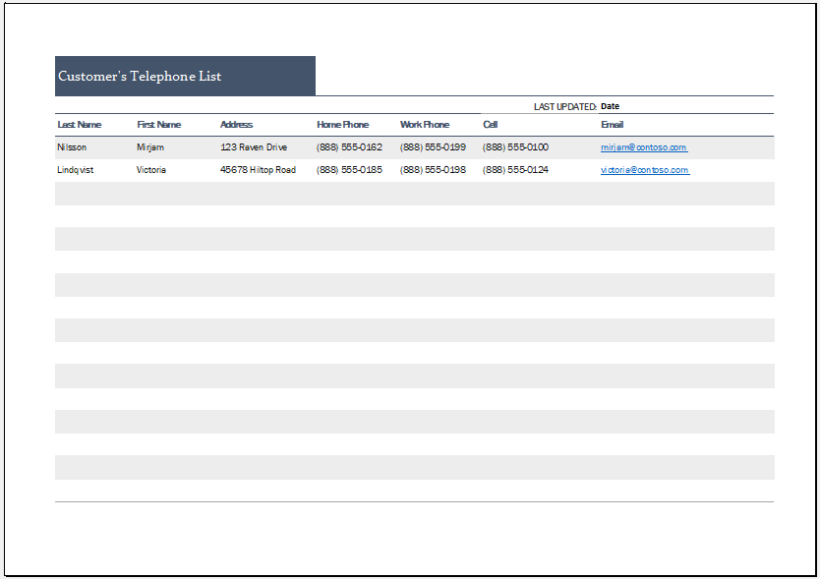Image resolution: width=820 pixels, height=579 pixels.
Task: Click the 45678 Hilltop Road address cell
Action: 258,170
